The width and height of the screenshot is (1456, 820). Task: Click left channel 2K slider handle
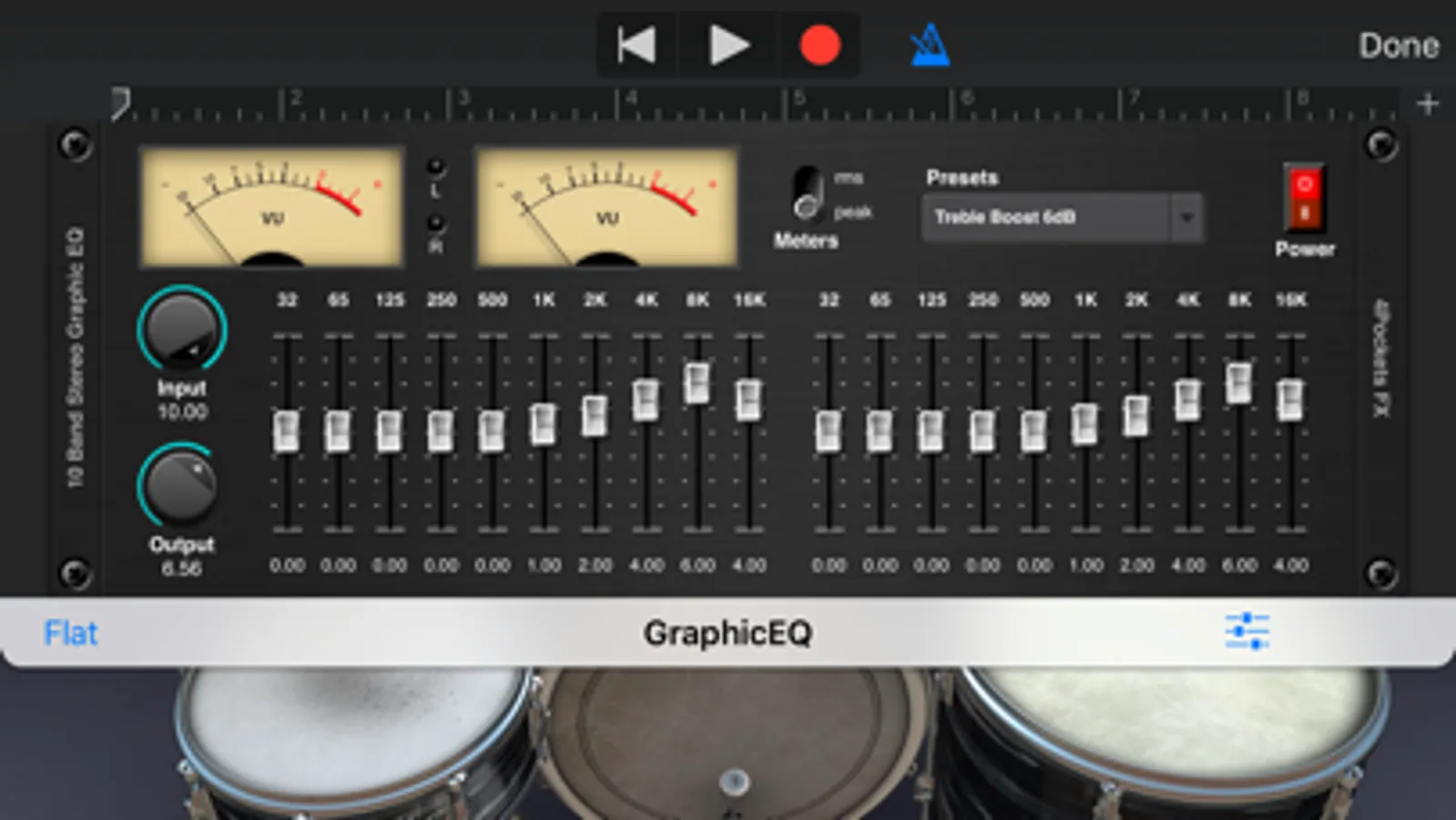[x=595, y=415]
